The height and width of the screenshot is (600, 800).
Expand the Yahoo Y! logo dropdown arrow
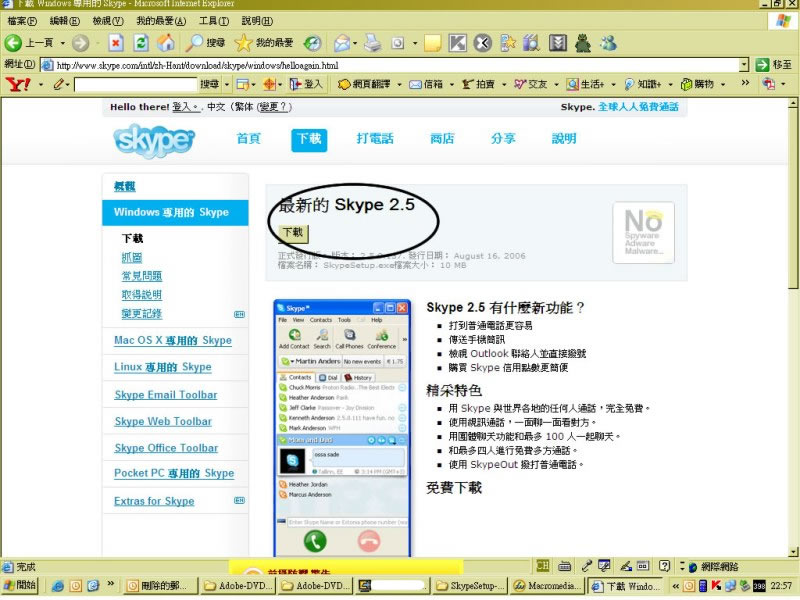click(41, 84)
